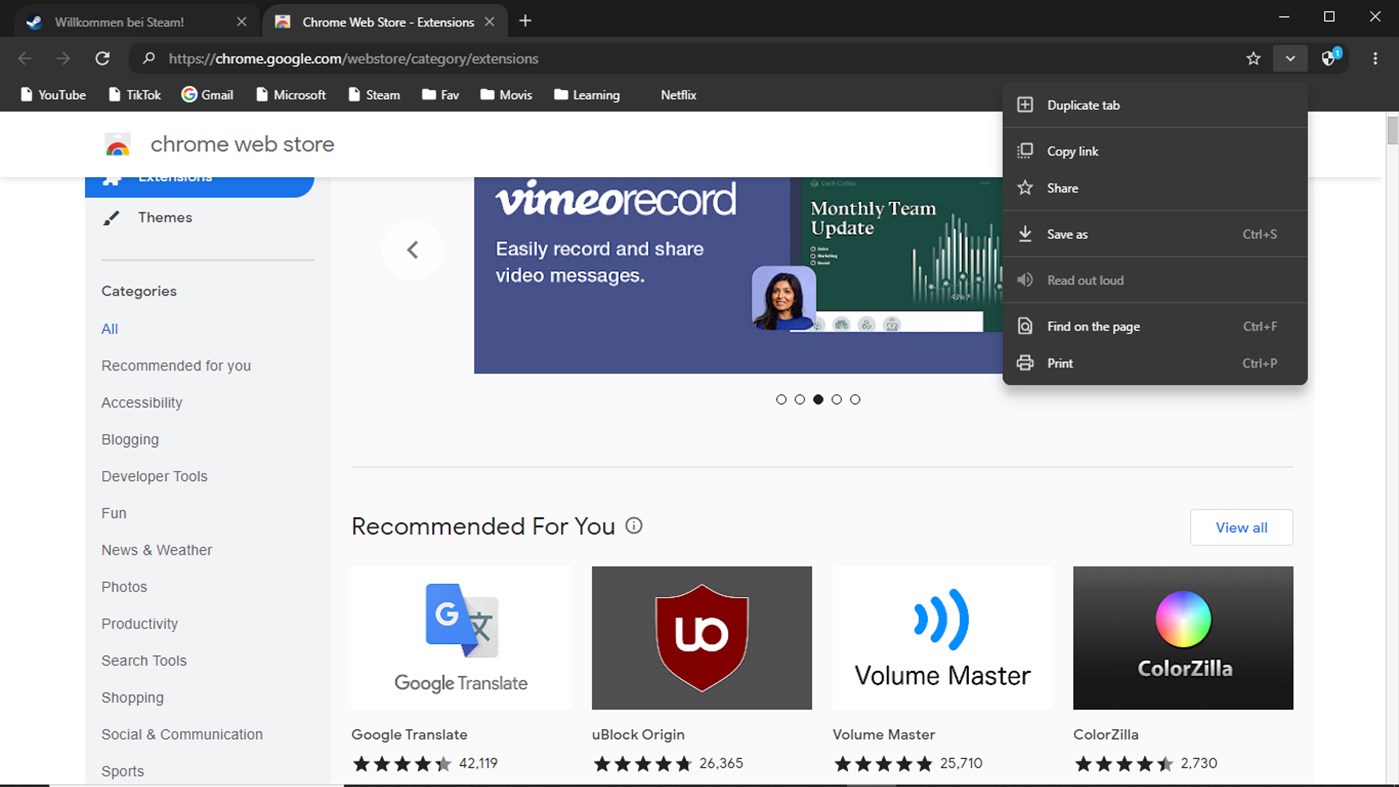
Task: Choose Print from the open menu
Action: (1060, 363)
